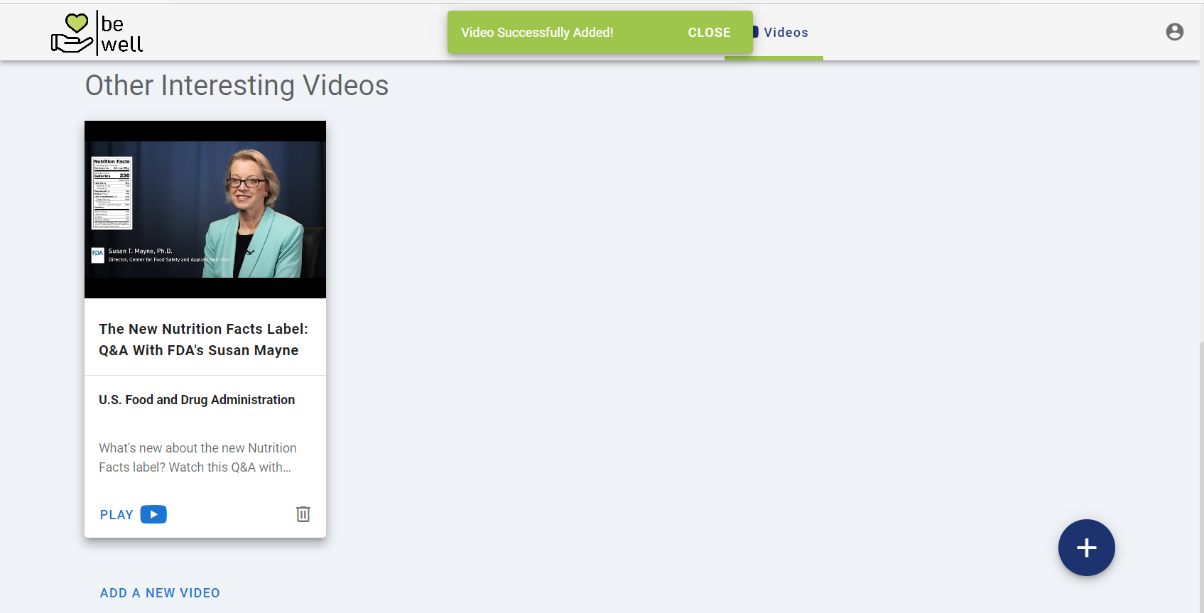1204x613 pixels.
Task: Open the user account menu icon
Action: 1175,32
